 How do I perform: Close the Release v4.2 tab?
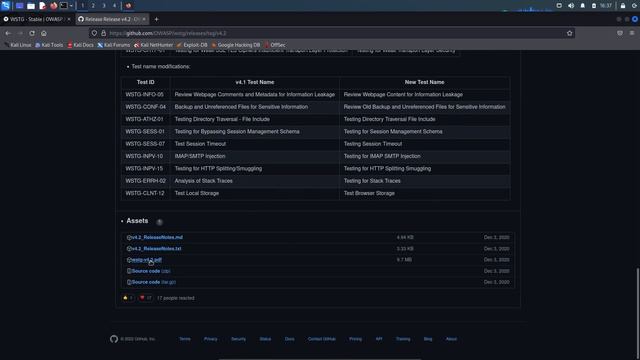click(x=144, y=19)
